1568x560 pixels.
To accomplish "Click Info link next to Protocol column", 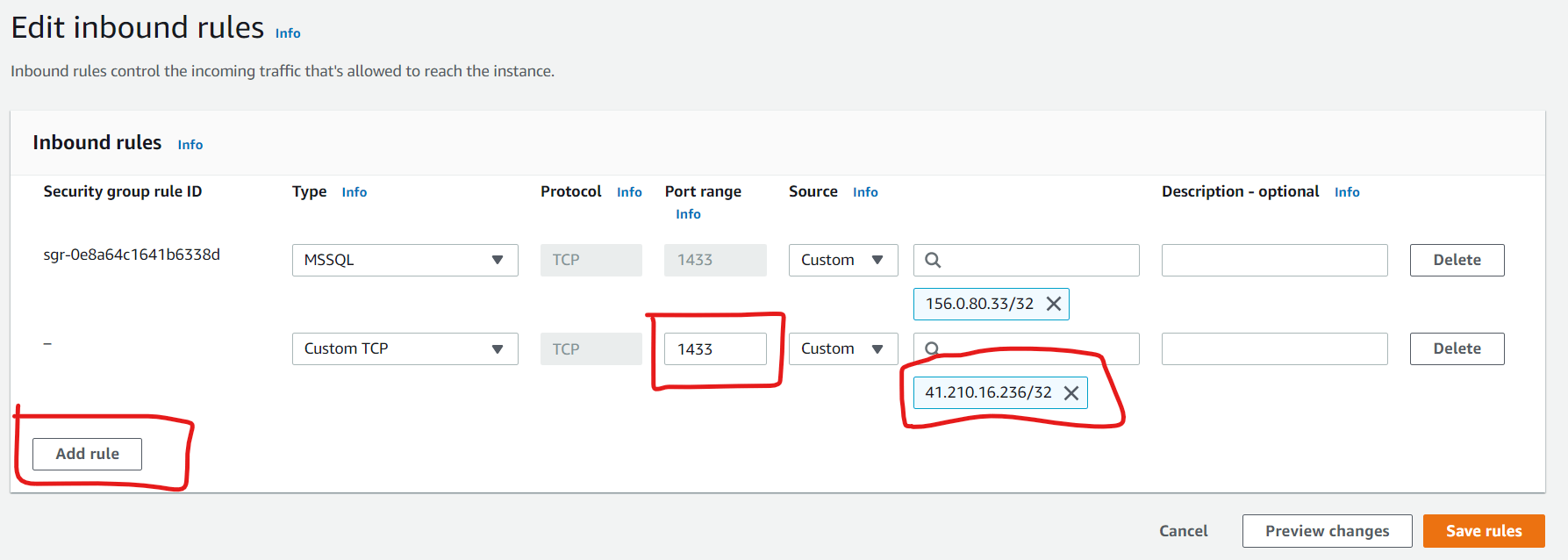I will pyautogui.click(x=629, y=192).
